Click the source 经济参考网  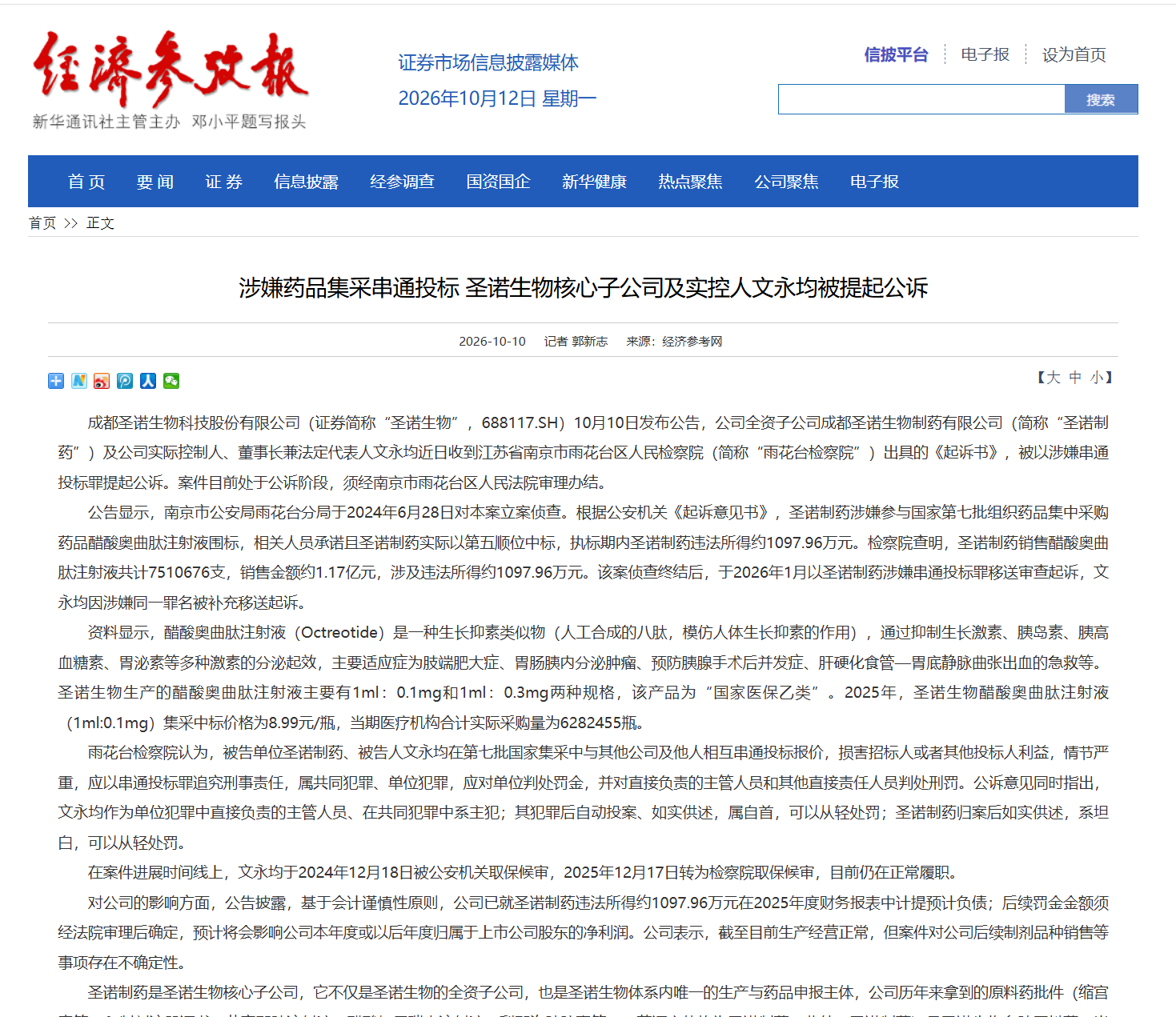coord(692,342)
